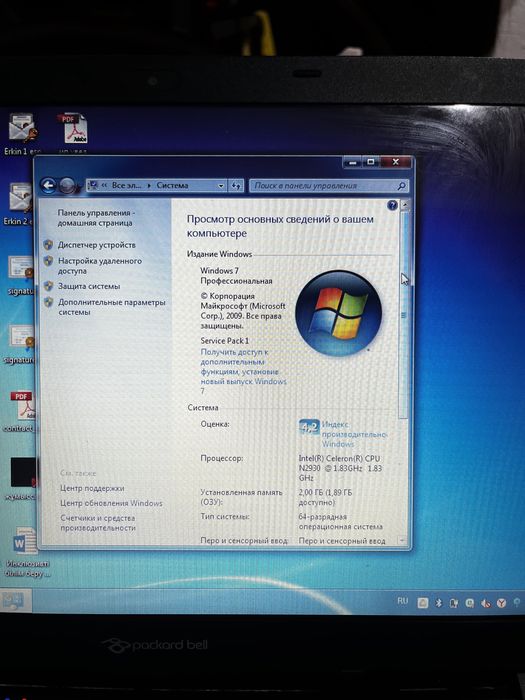Expand the arrow between Все эл... and Система
Screen dimensions: 525x700
click(x=149, y=185)
